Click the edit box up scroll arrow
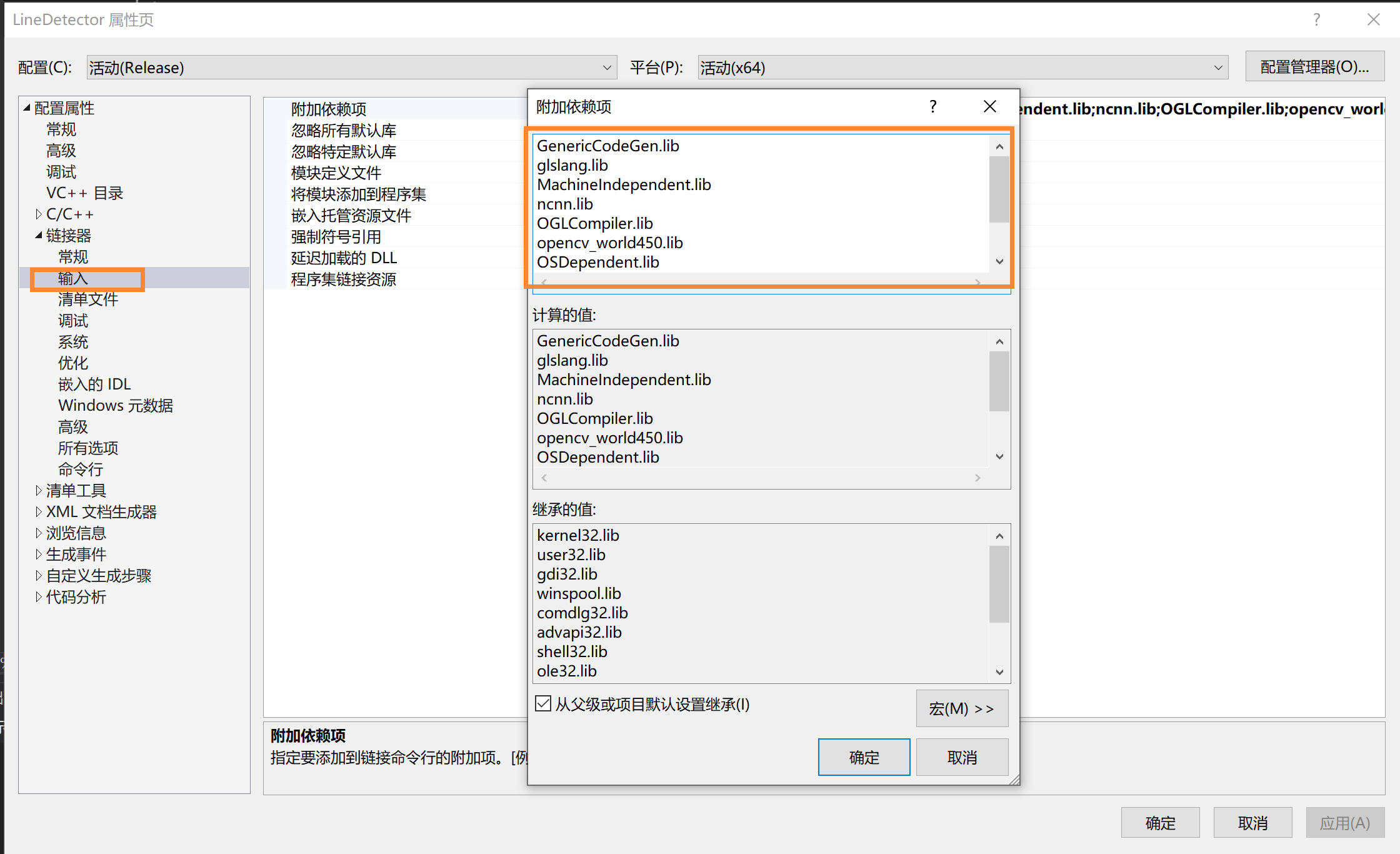This screenshot has width=1400, height=854. [999, 146]
